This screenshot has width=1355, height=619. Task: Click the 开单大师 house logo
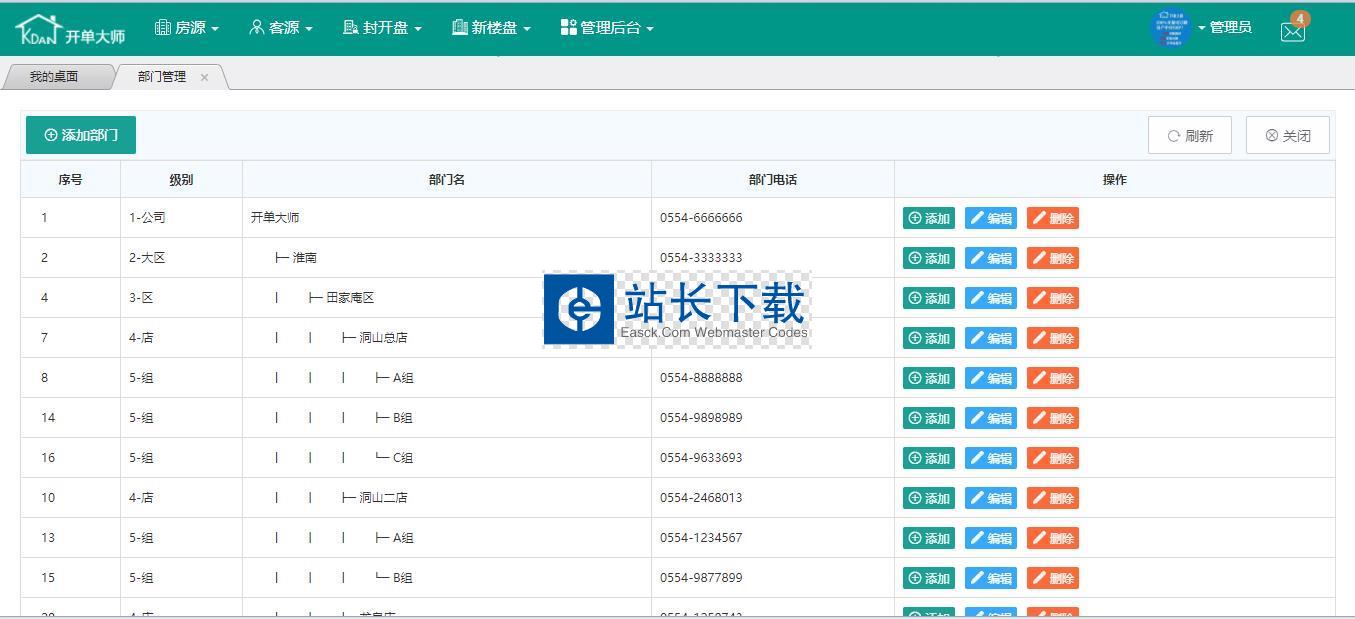70,30
